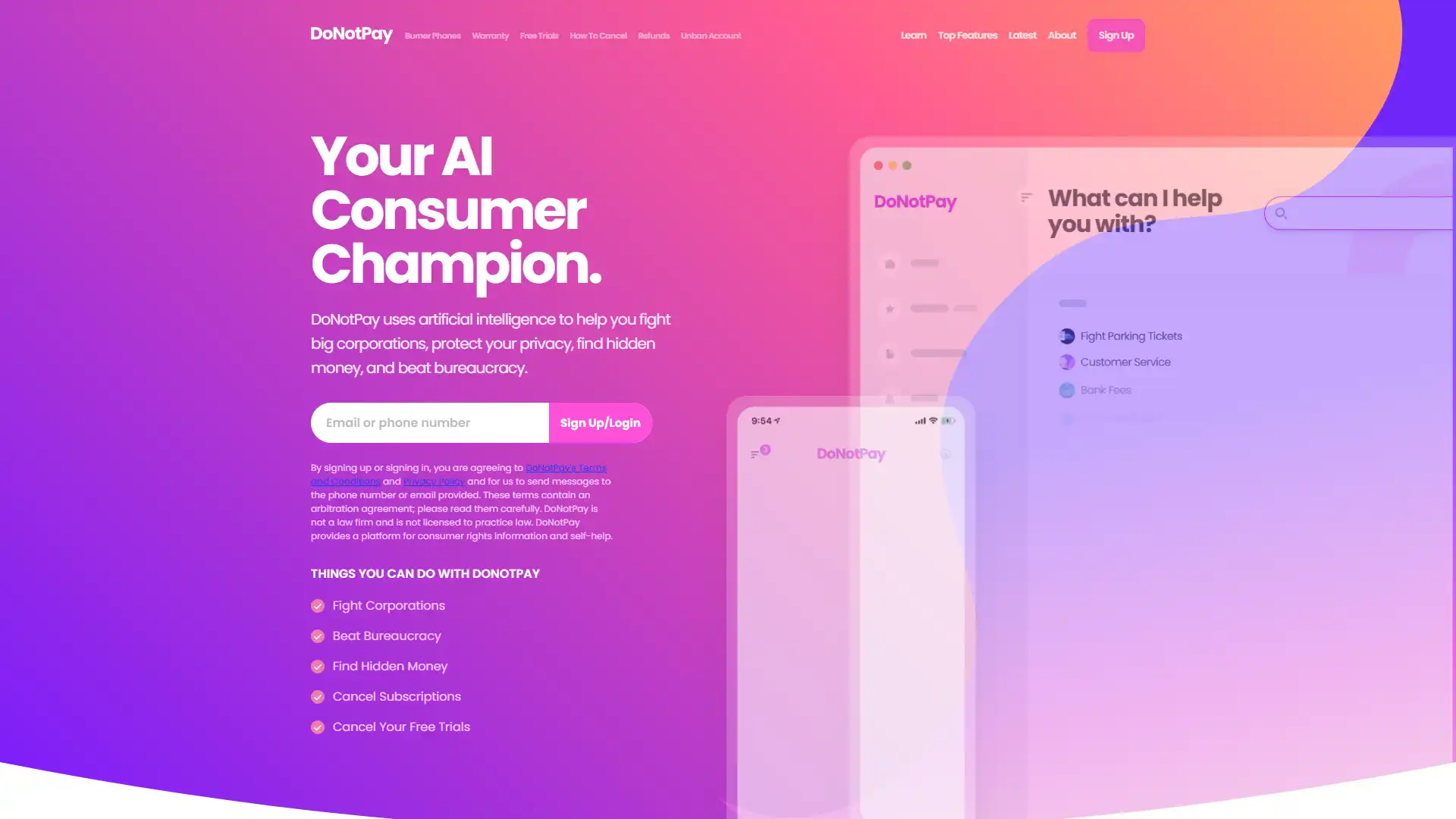Toggle the Fight Corporations checkbox
This screenshot has width=1456, height=819.
(318, 605)
